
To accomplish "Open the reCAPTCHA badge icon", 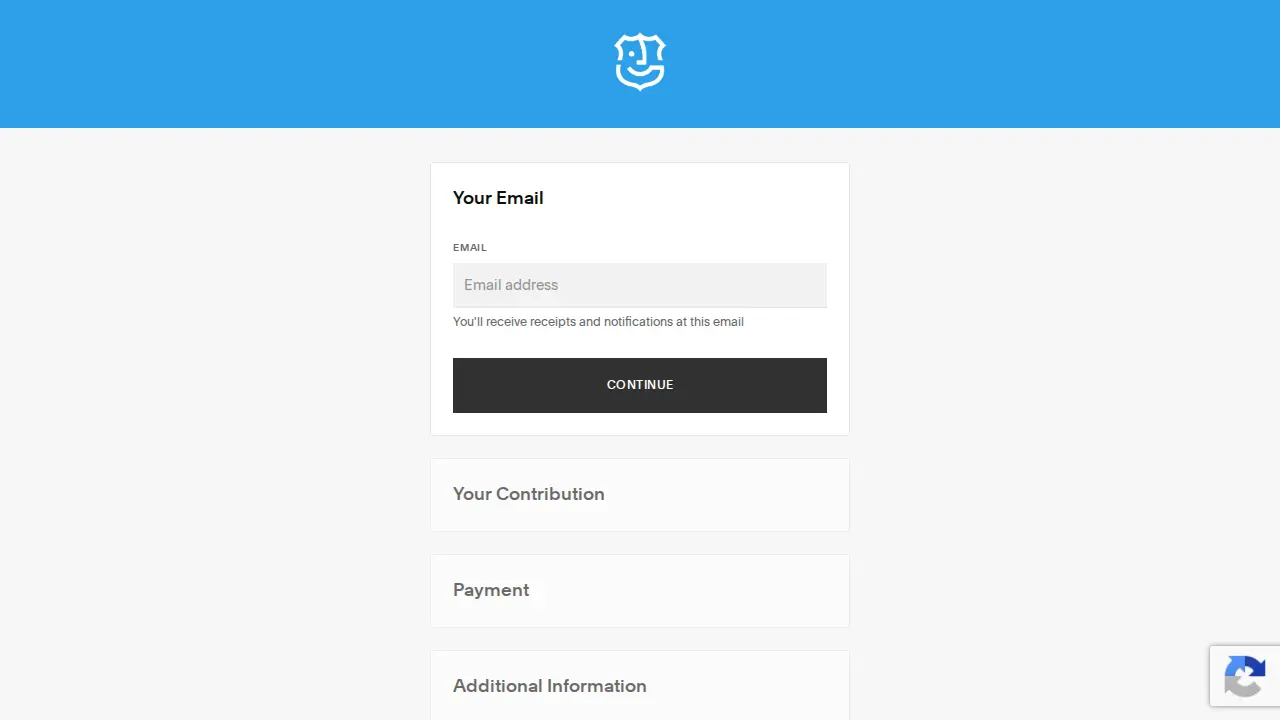I will click(x=1245, y=676).
